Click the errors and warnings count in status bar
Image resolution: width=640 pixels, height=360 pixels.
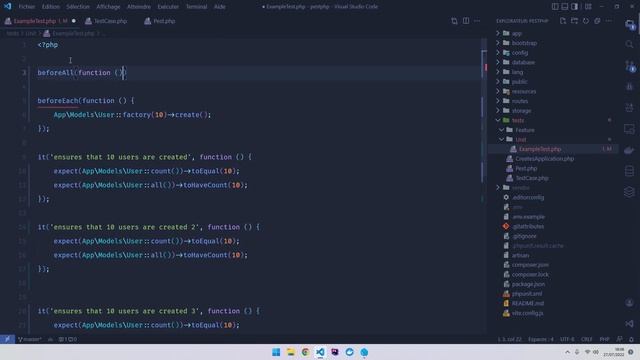[x=68, y=339]
